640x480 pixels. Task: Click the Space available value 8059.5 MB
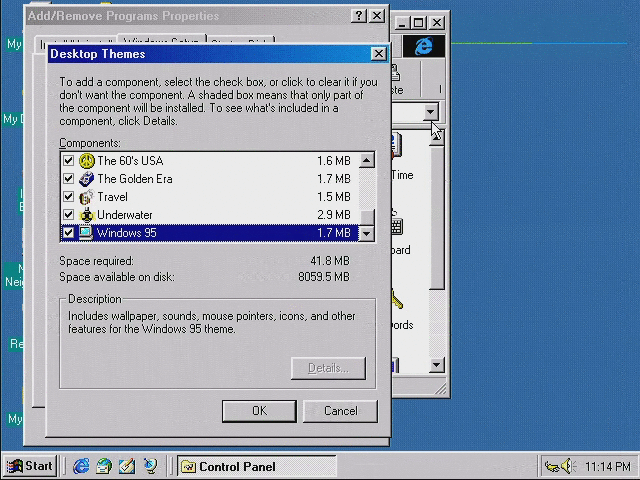(324, 277)
